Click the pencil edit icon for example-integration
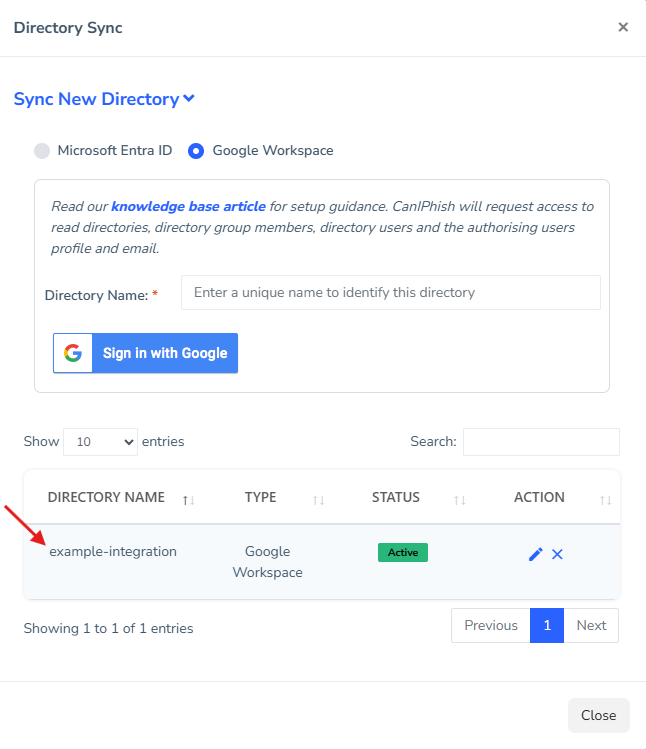 [x=535, y=554]
